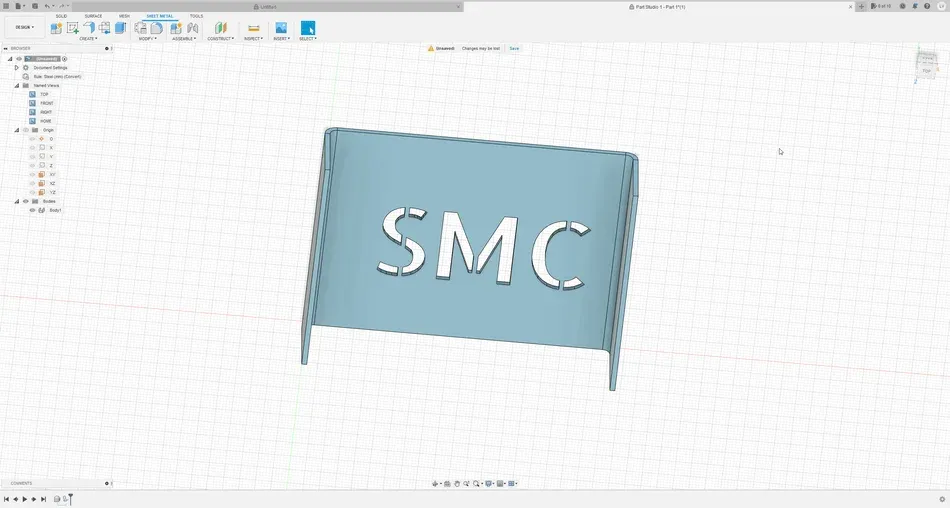Click the TOP face of the ViewCube
Screen dimensions: 950x508
click(x=927, y=70)
